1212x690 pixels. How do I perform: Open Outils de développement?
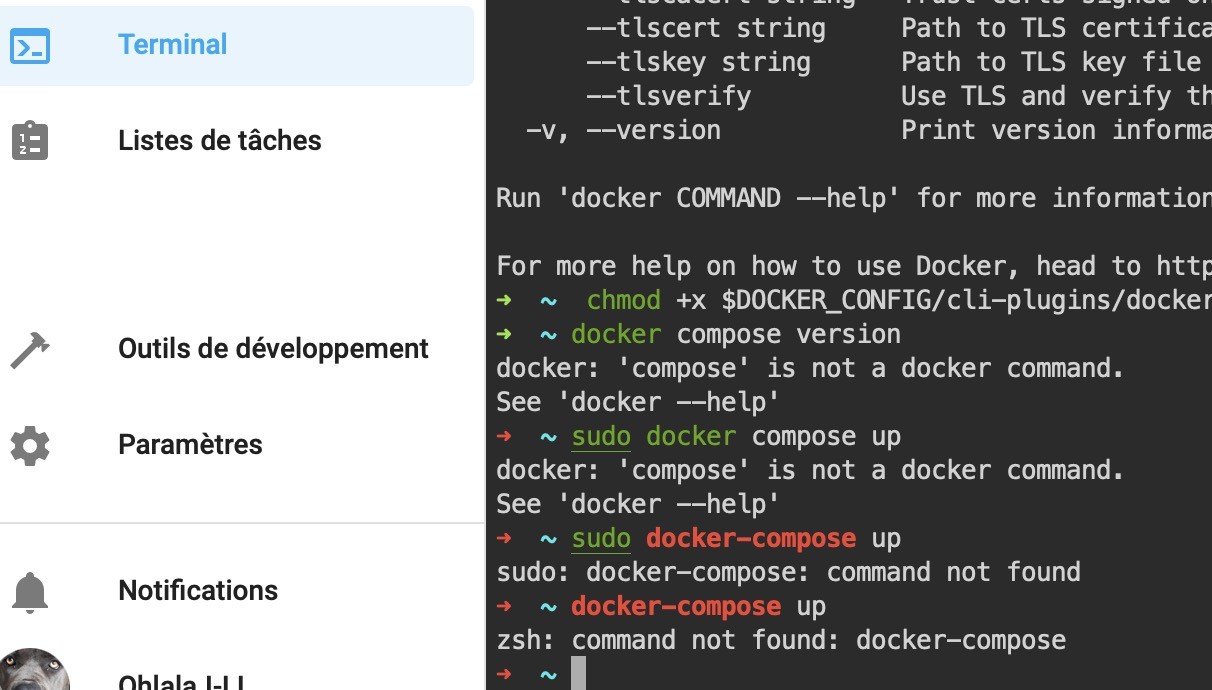tap(273, 349)
